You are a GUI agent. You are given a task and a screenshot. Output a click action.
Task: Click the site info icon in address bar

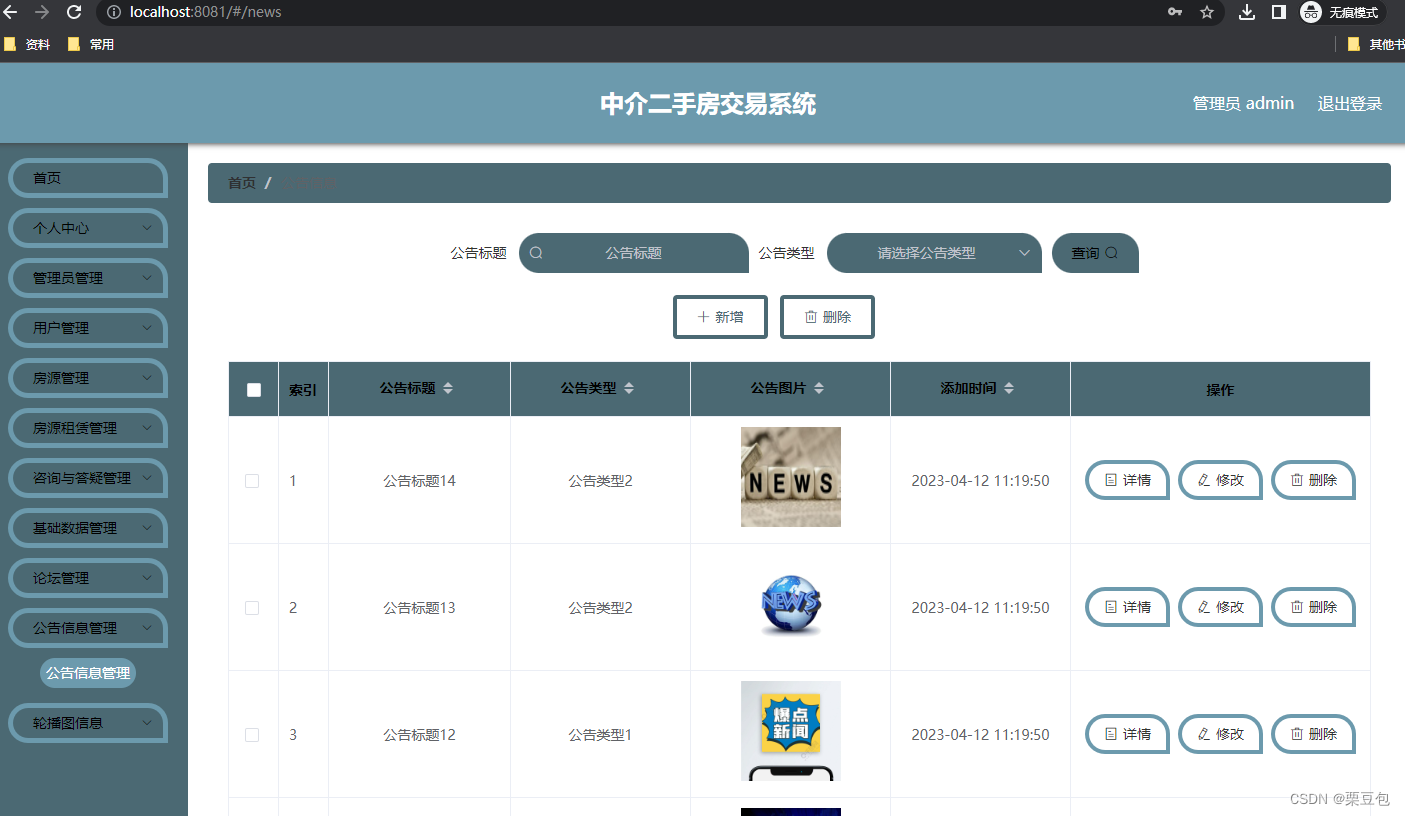pyautogui.click(x=113, y=12)
